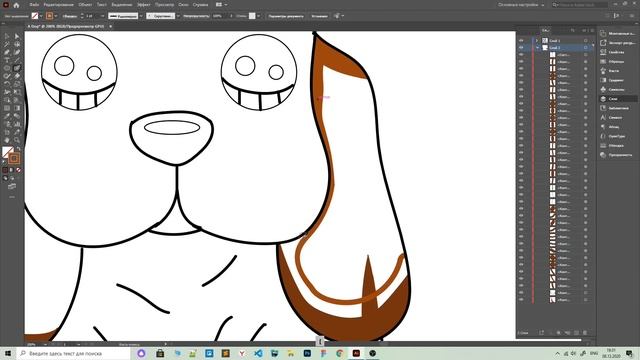This screenshot has width=640, height=360.
Task: Click fill swatch in tools panel
Action: [7, 152]
